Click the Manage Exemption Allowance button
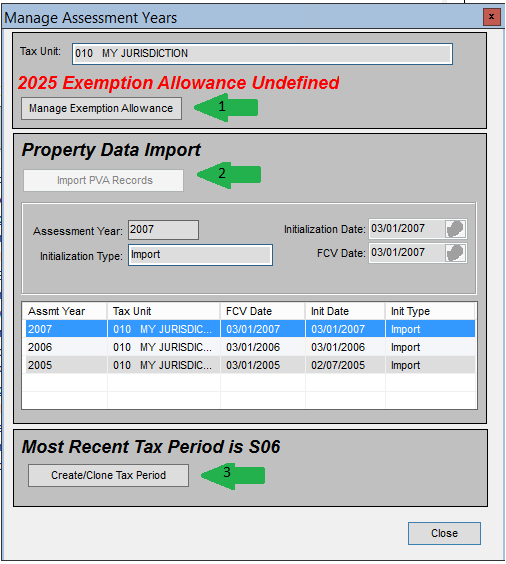This screenshot has height=564, width=506. click(x=101, y=108)
